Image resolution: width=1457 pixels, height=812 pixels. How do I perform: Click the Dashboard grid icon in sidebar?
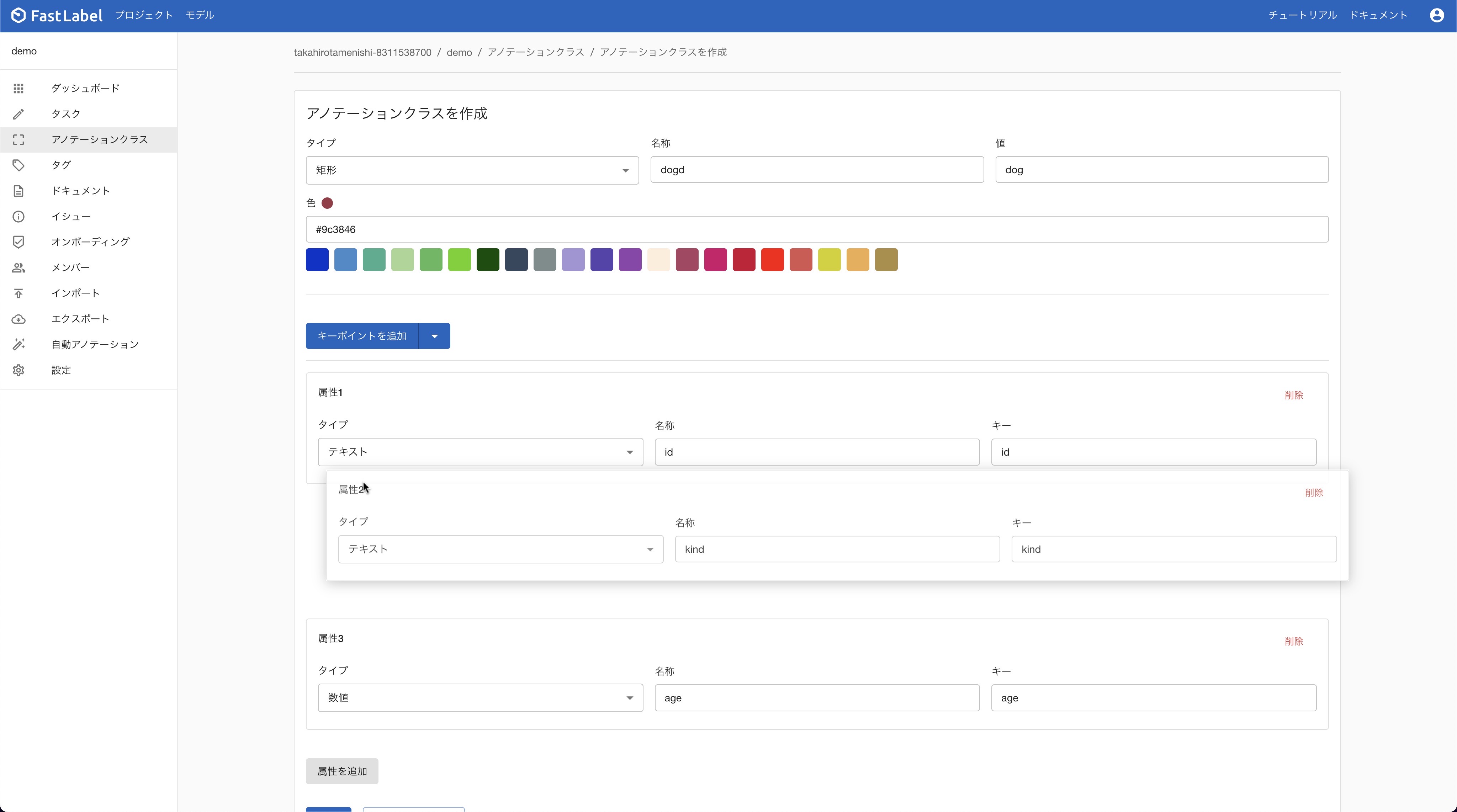(x=18, y=88)
